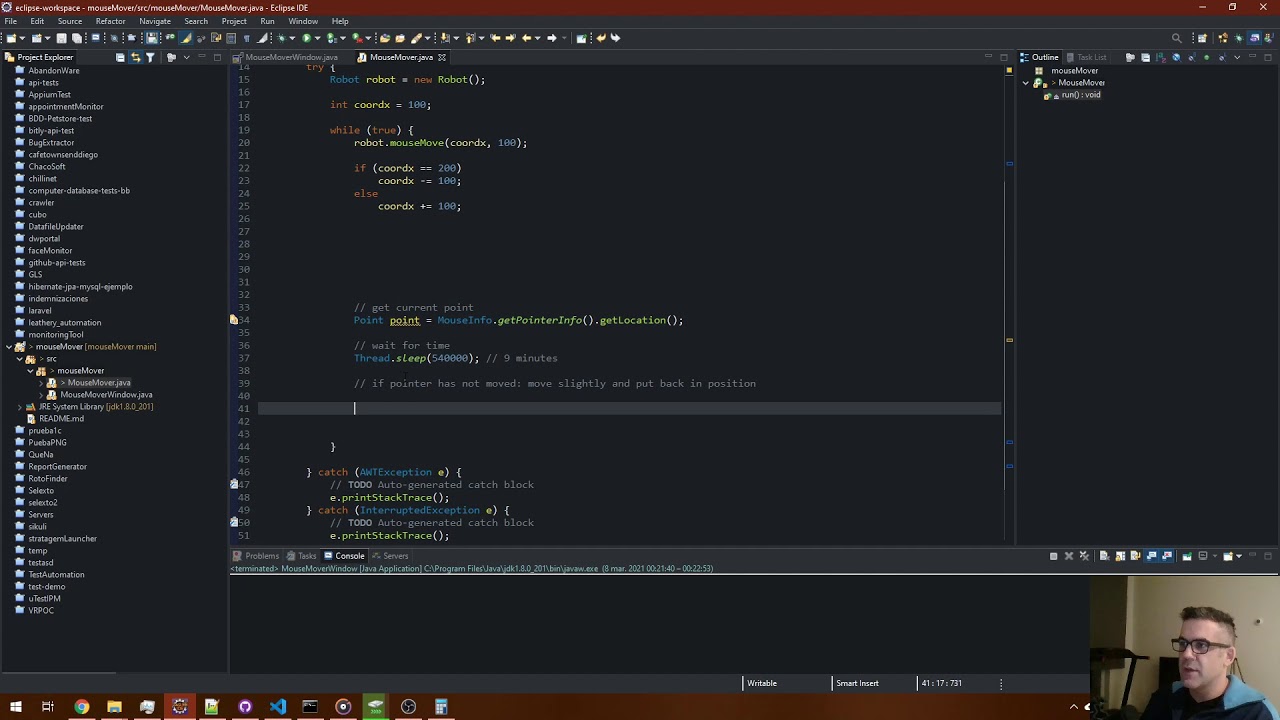Click the Writable status bar field
This screenshot has width=1280, height=720.
click(x=762, y=683)
